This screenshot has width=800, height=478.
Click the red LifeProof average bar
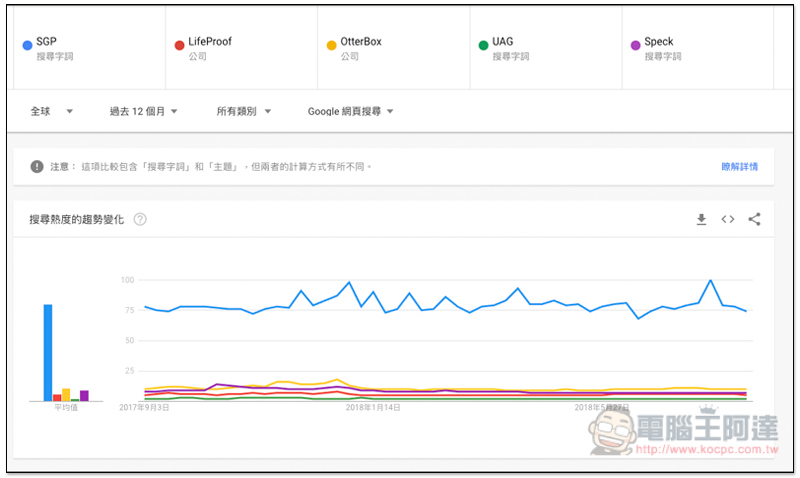pyautogui.click(x=57, y=398)
